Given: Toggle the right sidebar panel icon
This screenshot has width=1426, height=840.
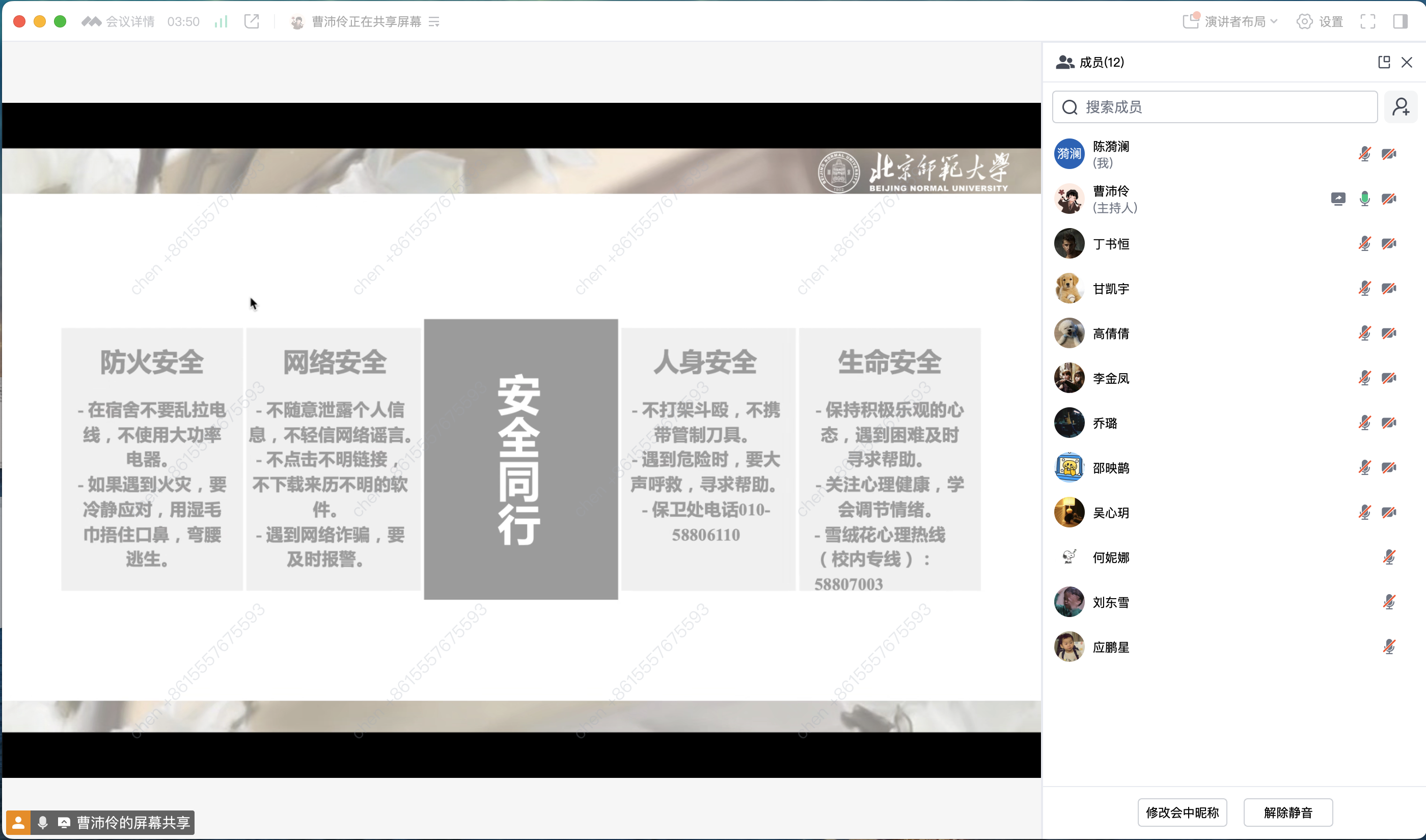Looking at the screenshot, I should tap(1401, 21).
